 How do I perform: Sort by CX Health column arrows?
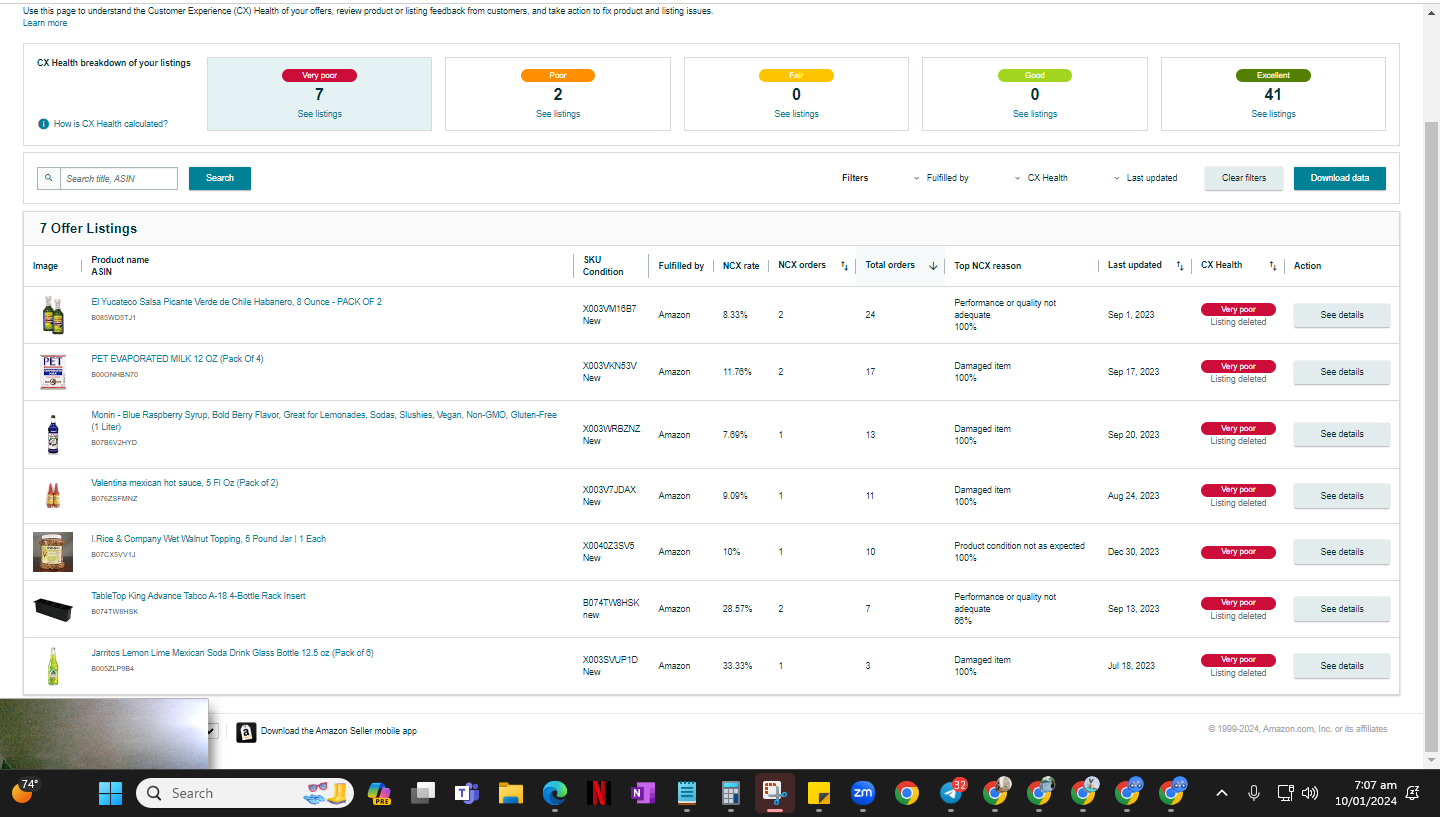[1273, 266]
